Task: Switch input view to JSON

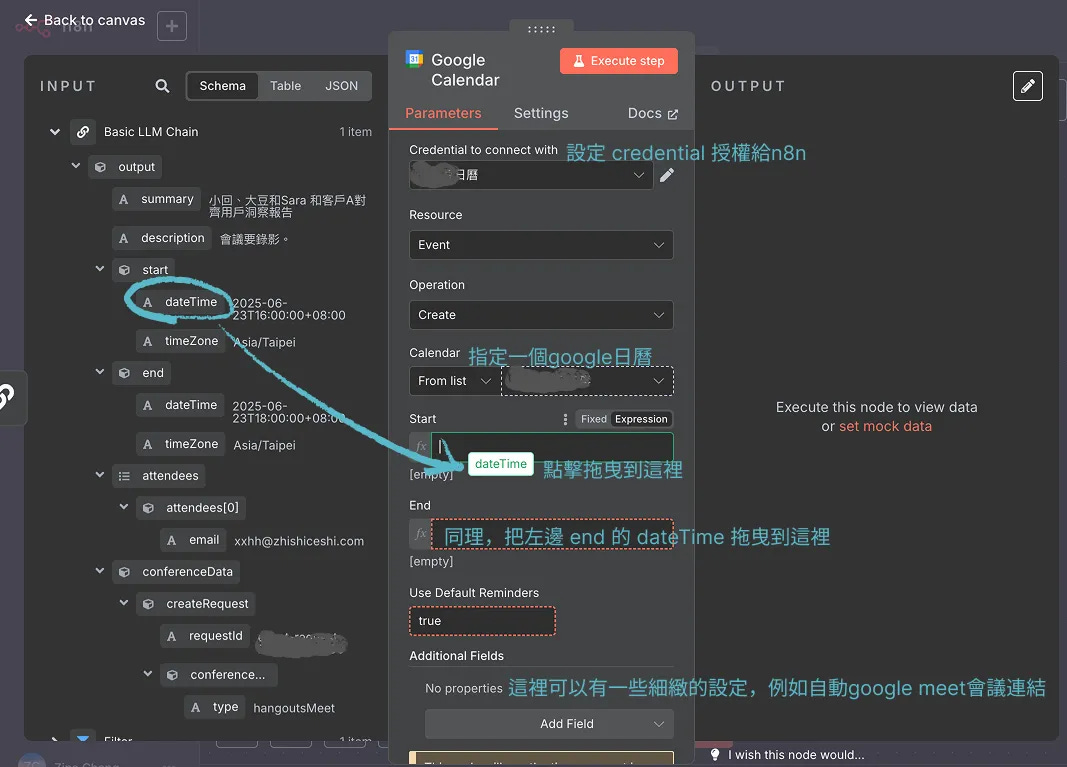Action: 341,86
